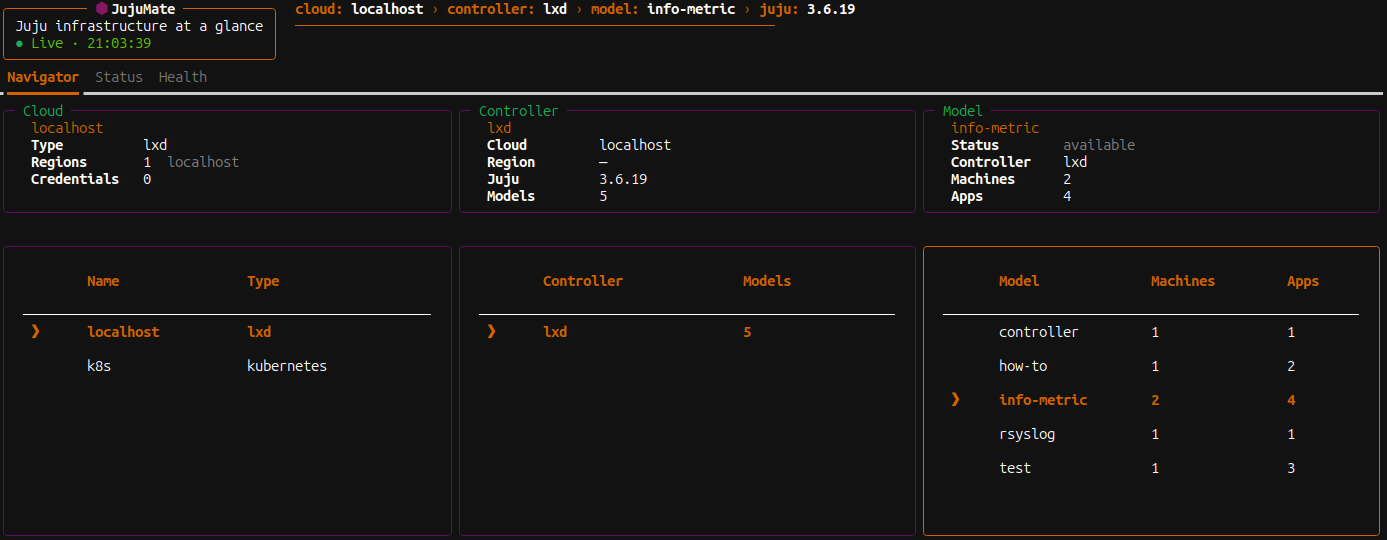1387x540 pixels.
Task: Select the lxd controller row
Action: click(555, 332)
